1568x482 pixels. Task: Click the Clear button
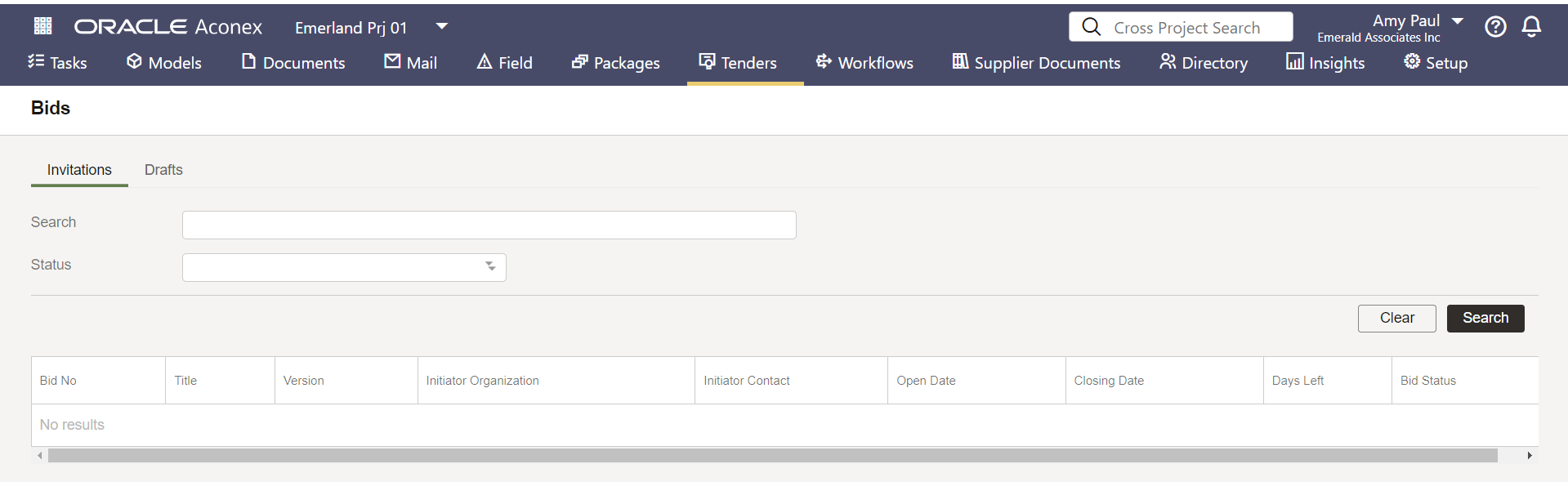click(x=1396, y=319)
